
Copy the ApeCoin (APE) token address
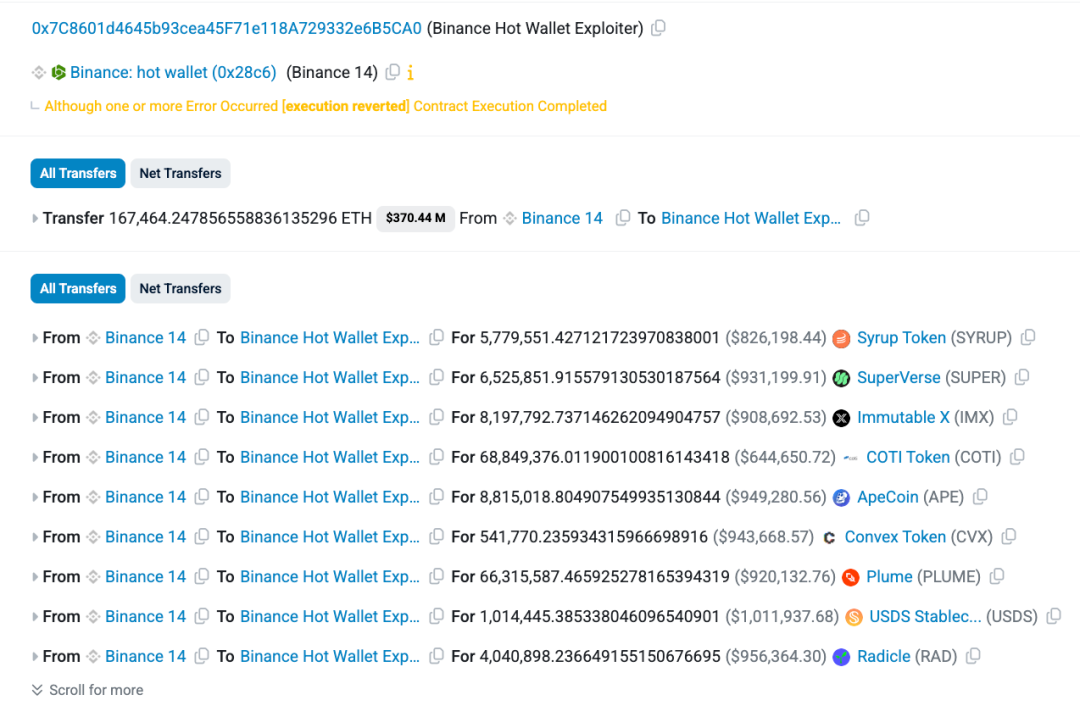pos(980,497)
